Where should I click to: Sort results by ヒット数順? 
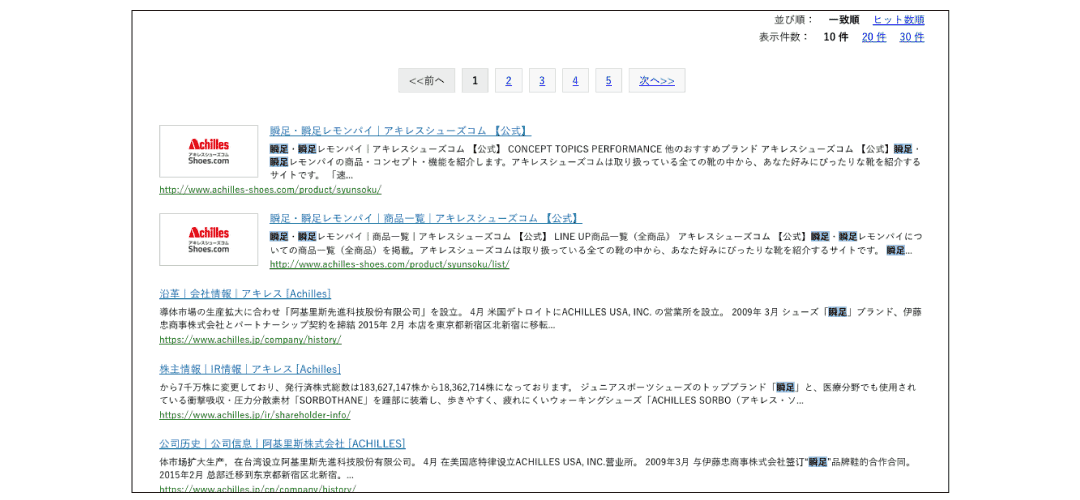[x=898, y=20]
